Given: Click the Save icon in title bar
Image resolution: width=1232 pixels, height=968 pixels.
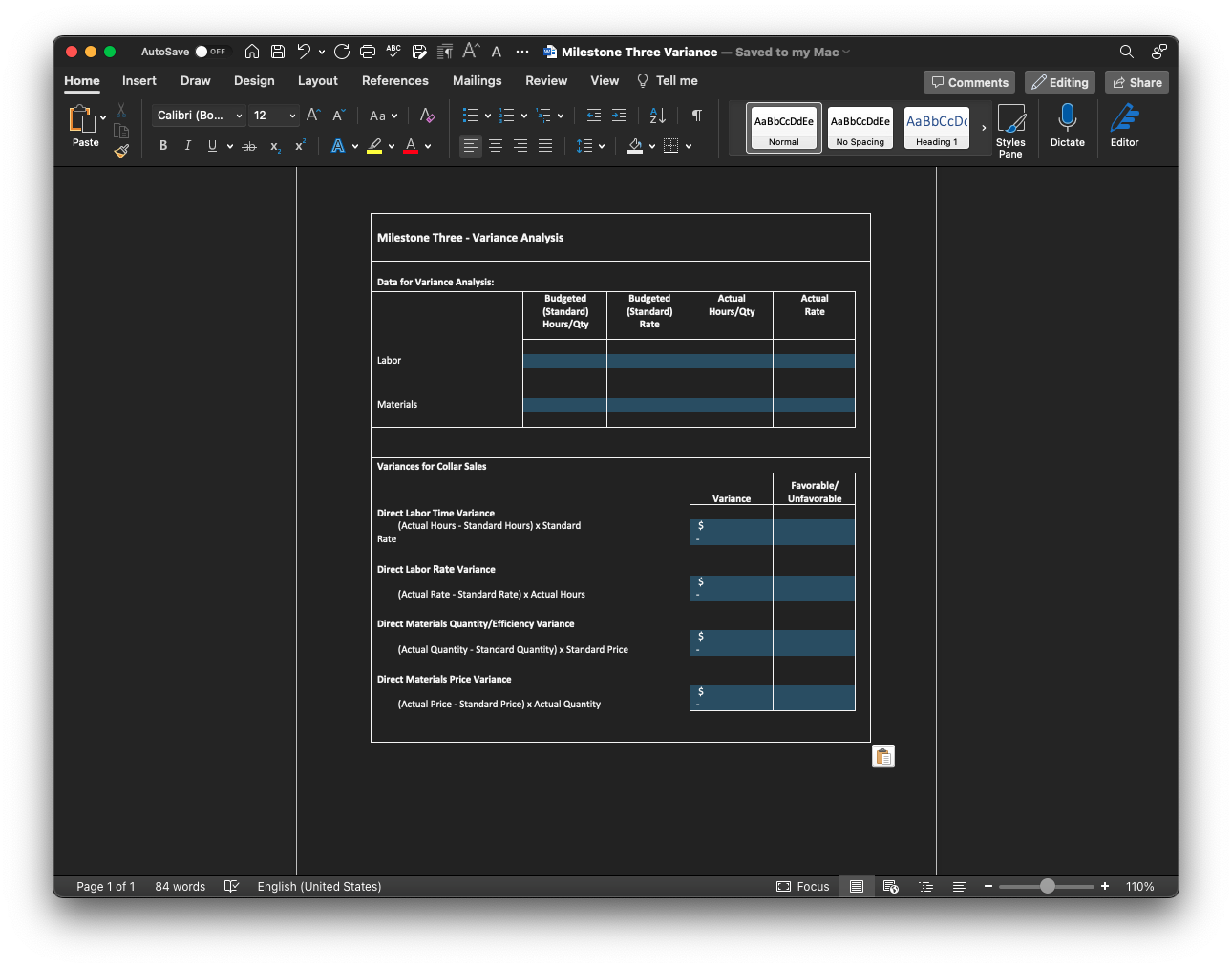Looking at the screenshot, I should tap(278, 52).
